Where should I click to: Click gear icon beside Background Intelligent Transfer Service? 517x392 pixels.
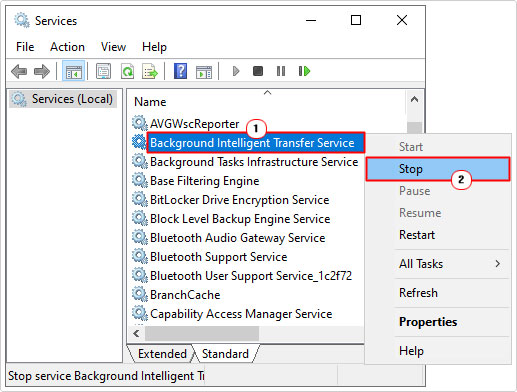[x=139, y=142]
